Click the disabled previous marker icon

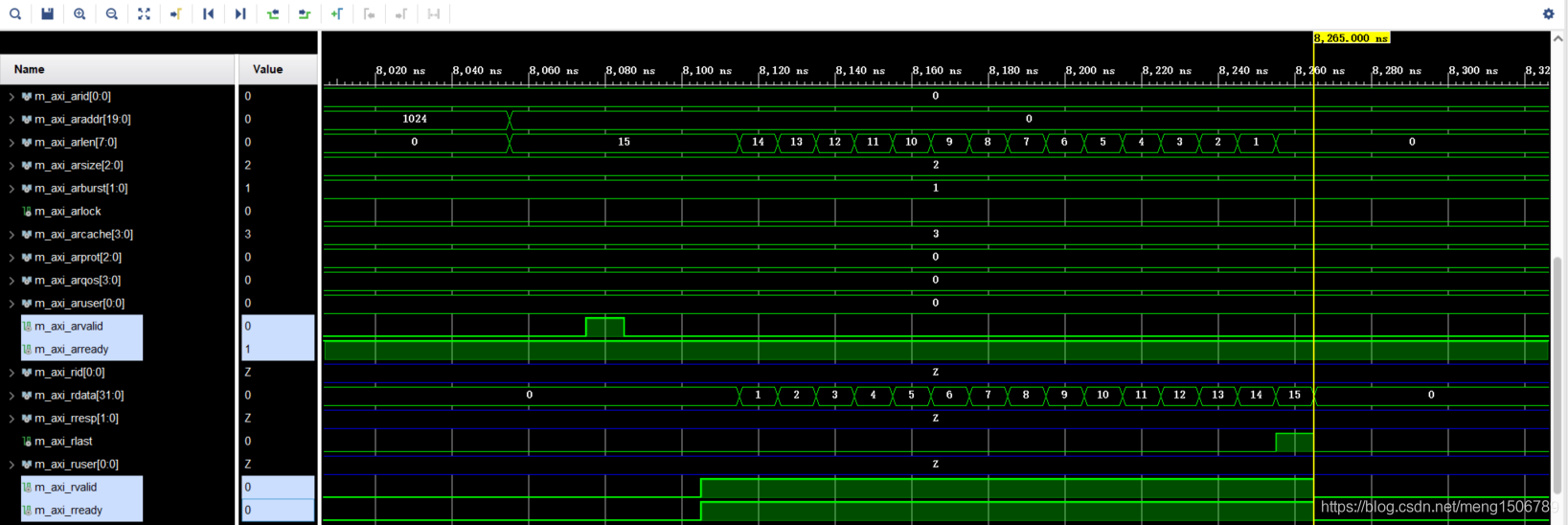click(x=369, y=13)
